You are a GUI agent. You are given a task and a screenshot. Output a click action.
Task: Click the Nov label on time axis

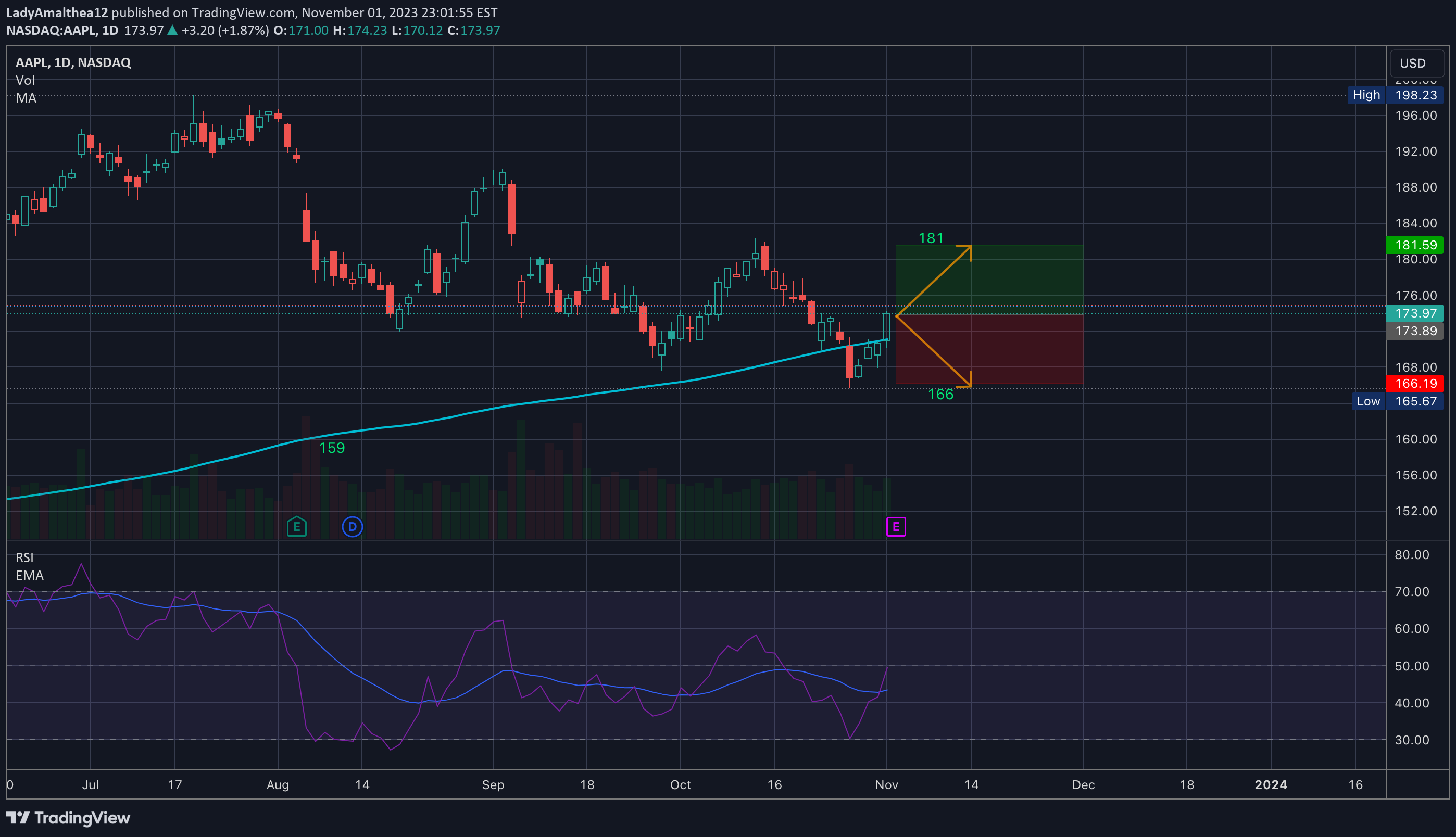pyautogui.click(x=886, y=785)
